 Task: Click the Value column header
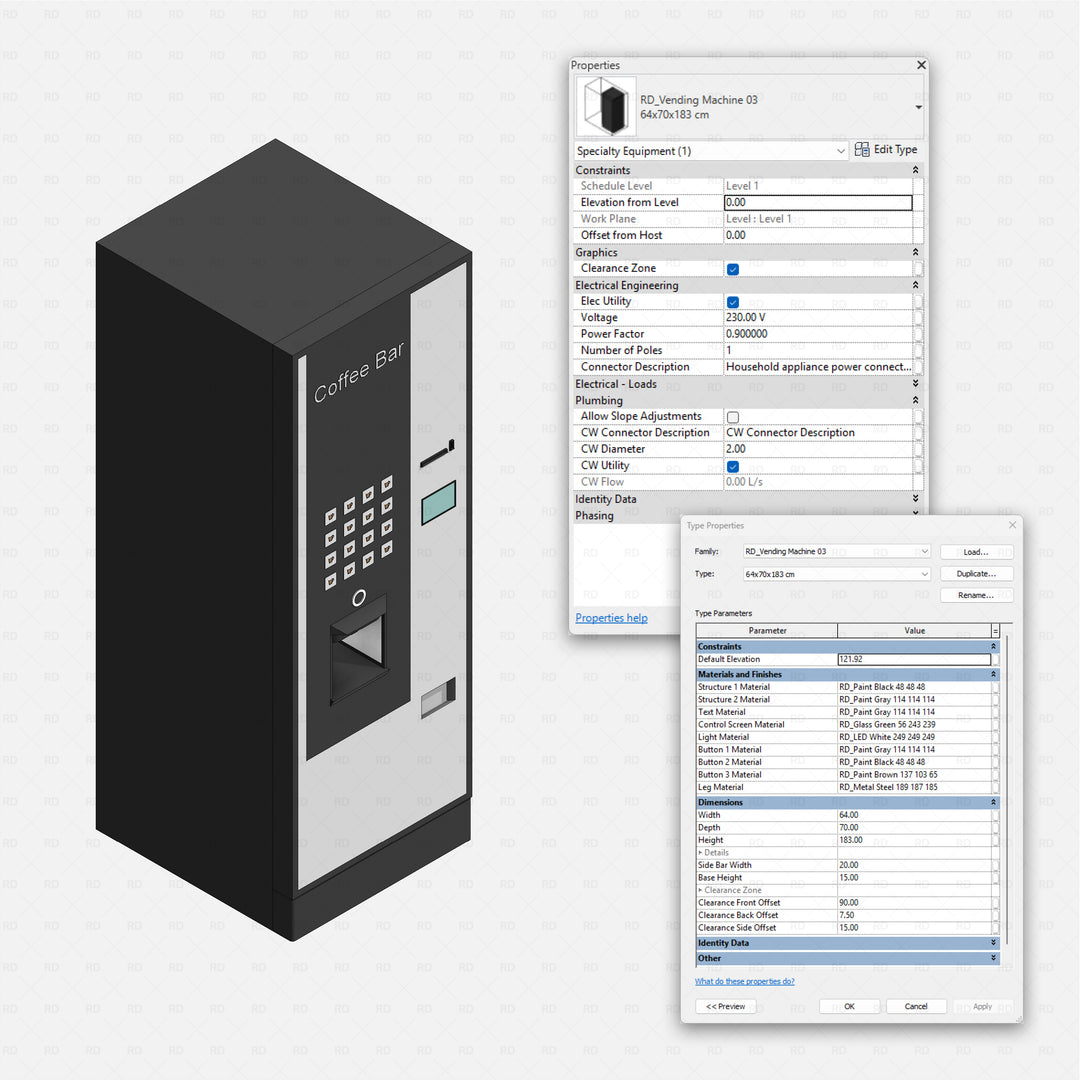(x=914, y=630)
